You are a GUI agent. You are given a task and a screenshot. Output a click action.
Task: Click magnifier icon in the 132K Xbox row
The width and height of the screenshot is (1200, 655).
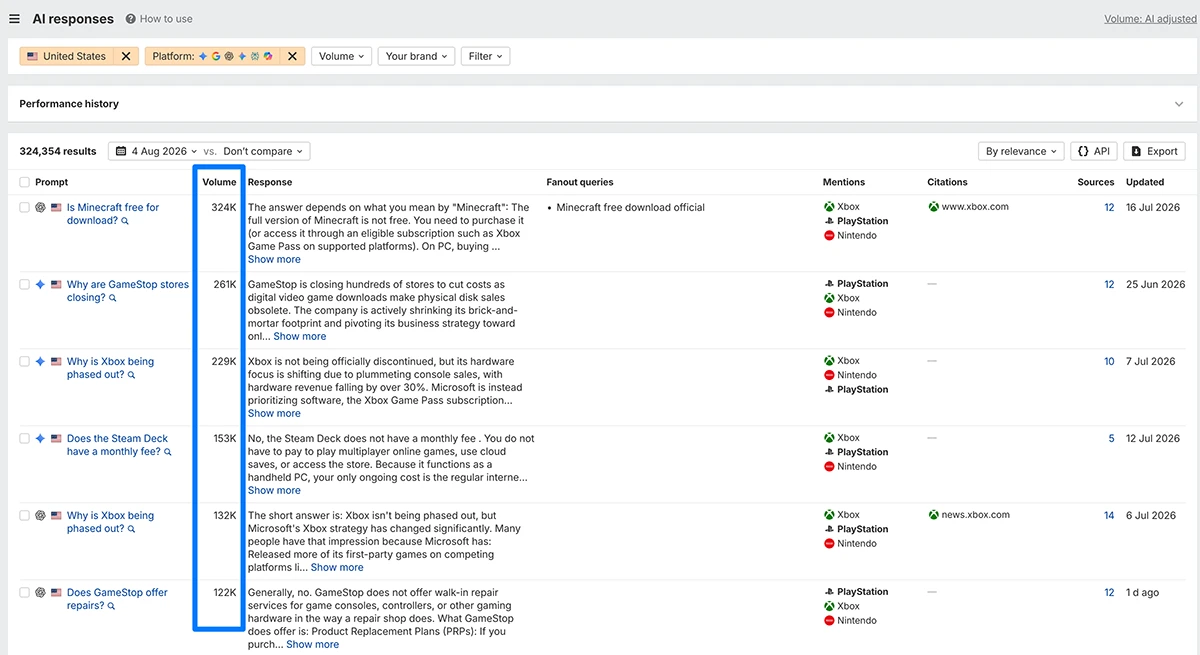(131, 529)
